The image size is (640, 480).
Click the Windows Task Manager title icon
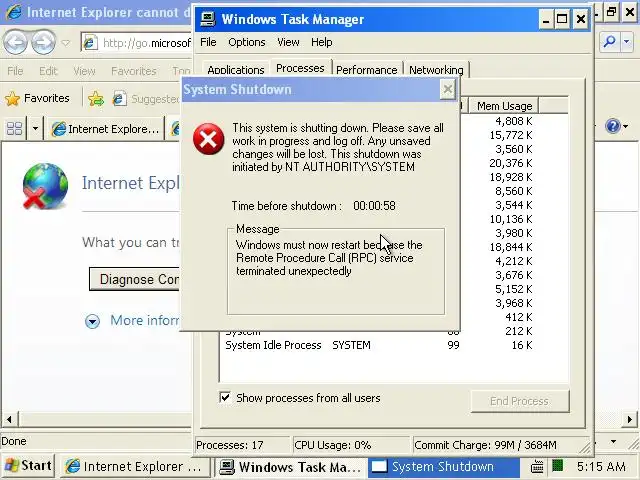pos(207,19)
